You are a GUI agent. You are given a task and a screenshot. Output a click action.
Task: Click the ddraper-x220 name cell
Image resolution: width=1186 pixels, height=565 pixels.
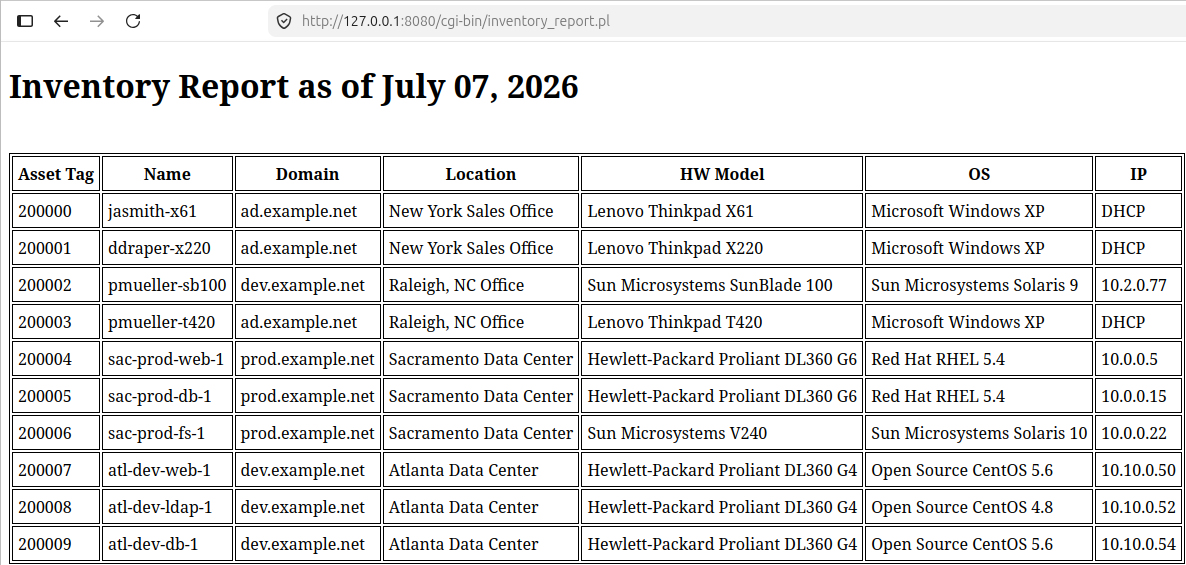tap(167, 248)
